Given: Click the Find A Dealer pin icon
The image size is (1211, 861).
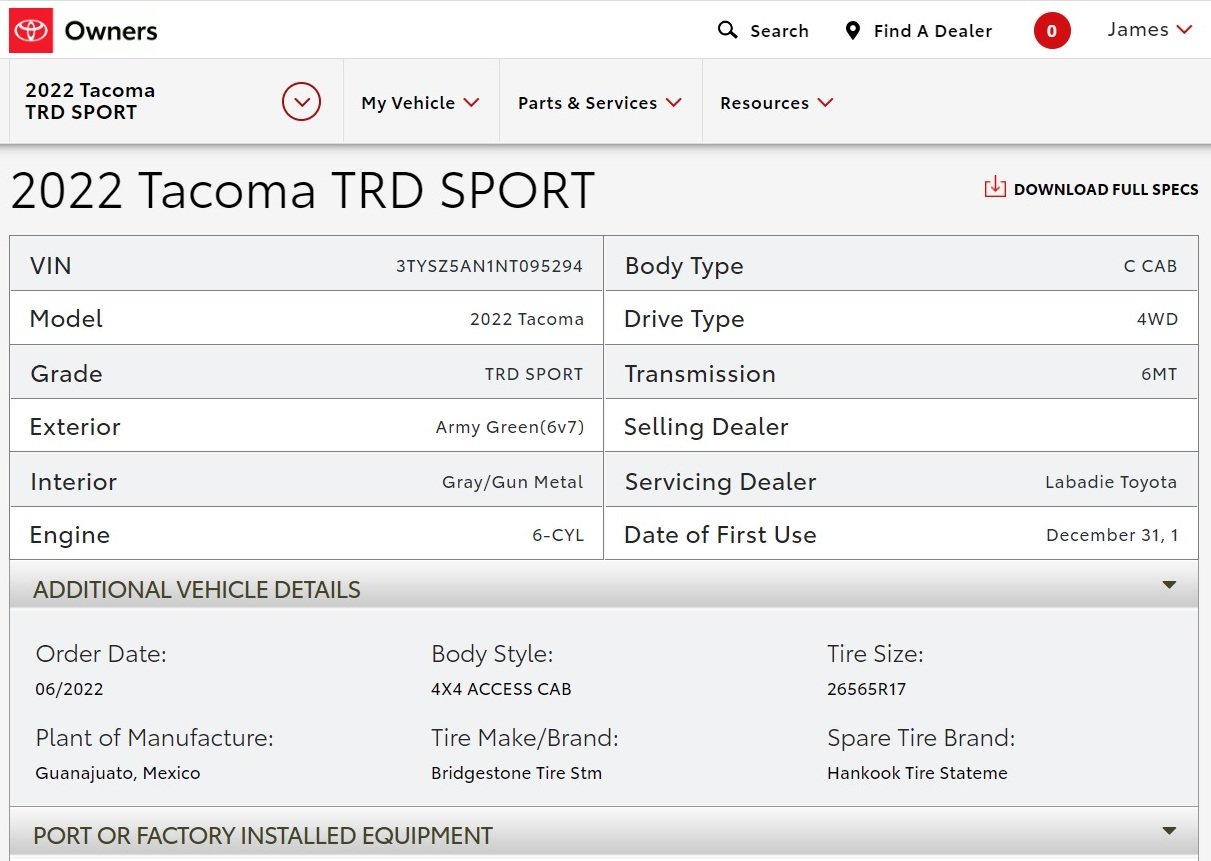Looking at the screenshot, I should 852,30.
